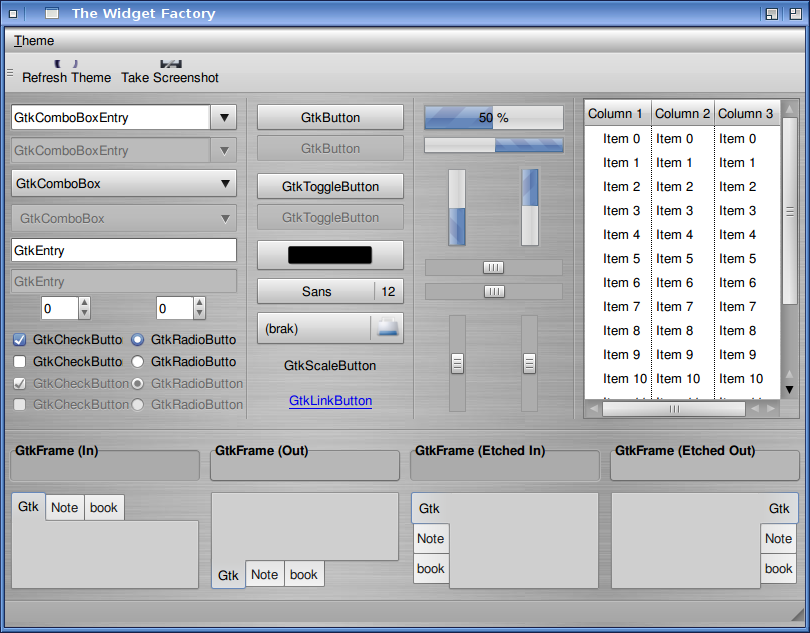810x633 pixels.
Task: Sort by the Column 3 header
Action: pyautogui.click(x=747, y=114)
